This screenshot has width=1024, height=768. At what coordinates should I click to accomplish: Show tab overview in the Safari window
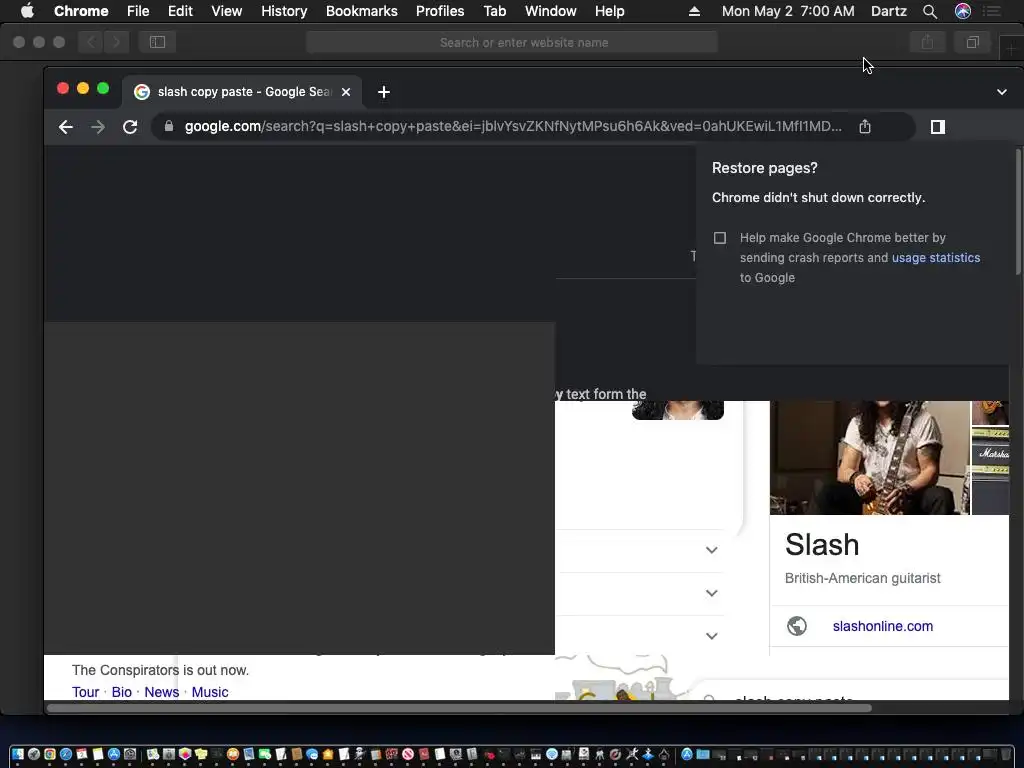(x=972, y=42)
